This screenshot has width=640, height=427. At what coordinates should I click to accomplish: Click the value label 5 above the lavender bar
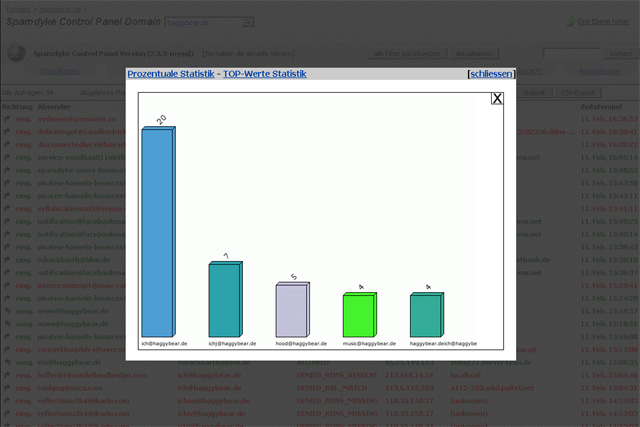pos(294,277)
